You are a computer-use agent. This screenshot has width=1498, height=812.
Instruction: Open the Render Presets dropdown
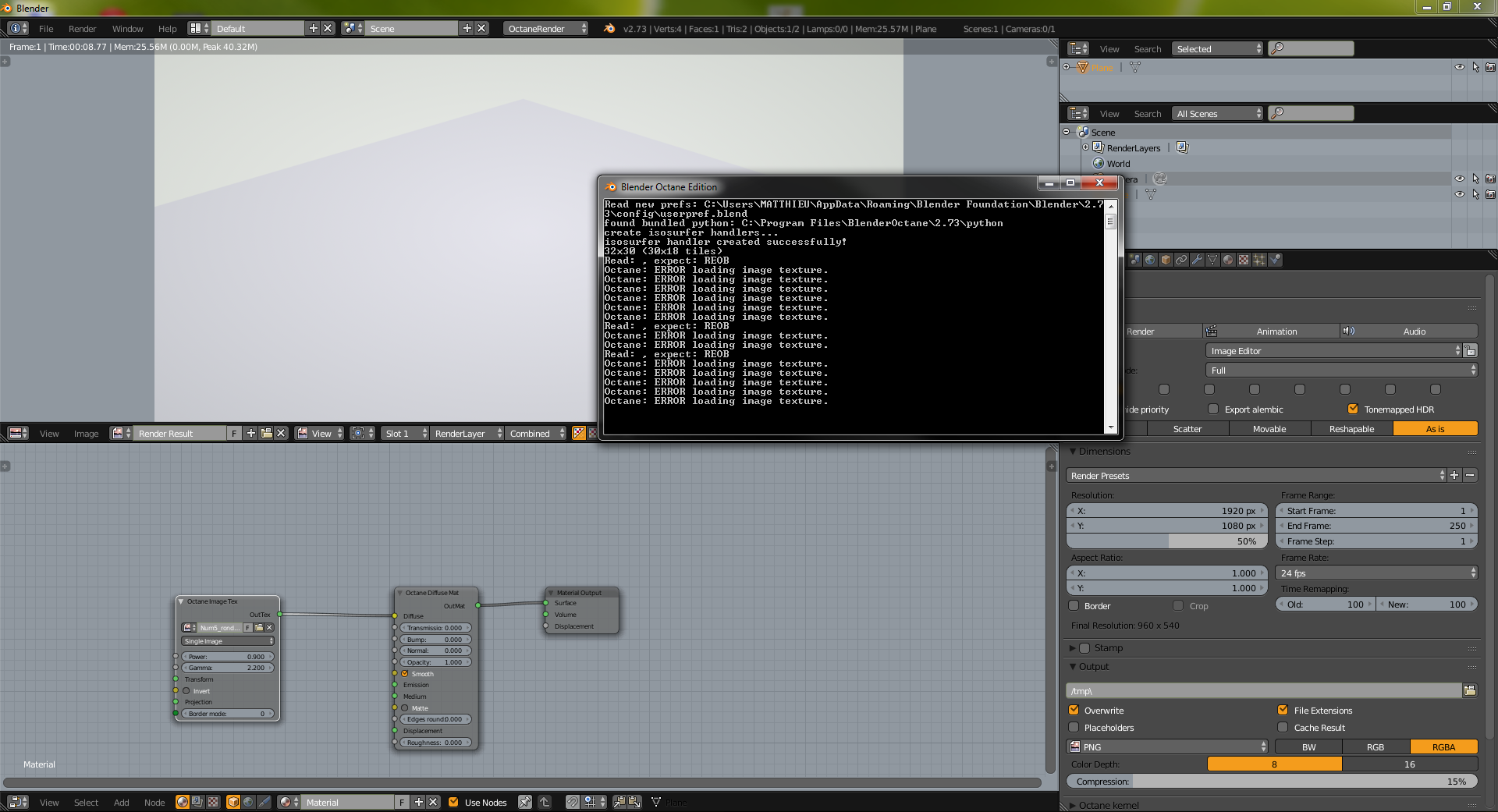pos(1256,476)
